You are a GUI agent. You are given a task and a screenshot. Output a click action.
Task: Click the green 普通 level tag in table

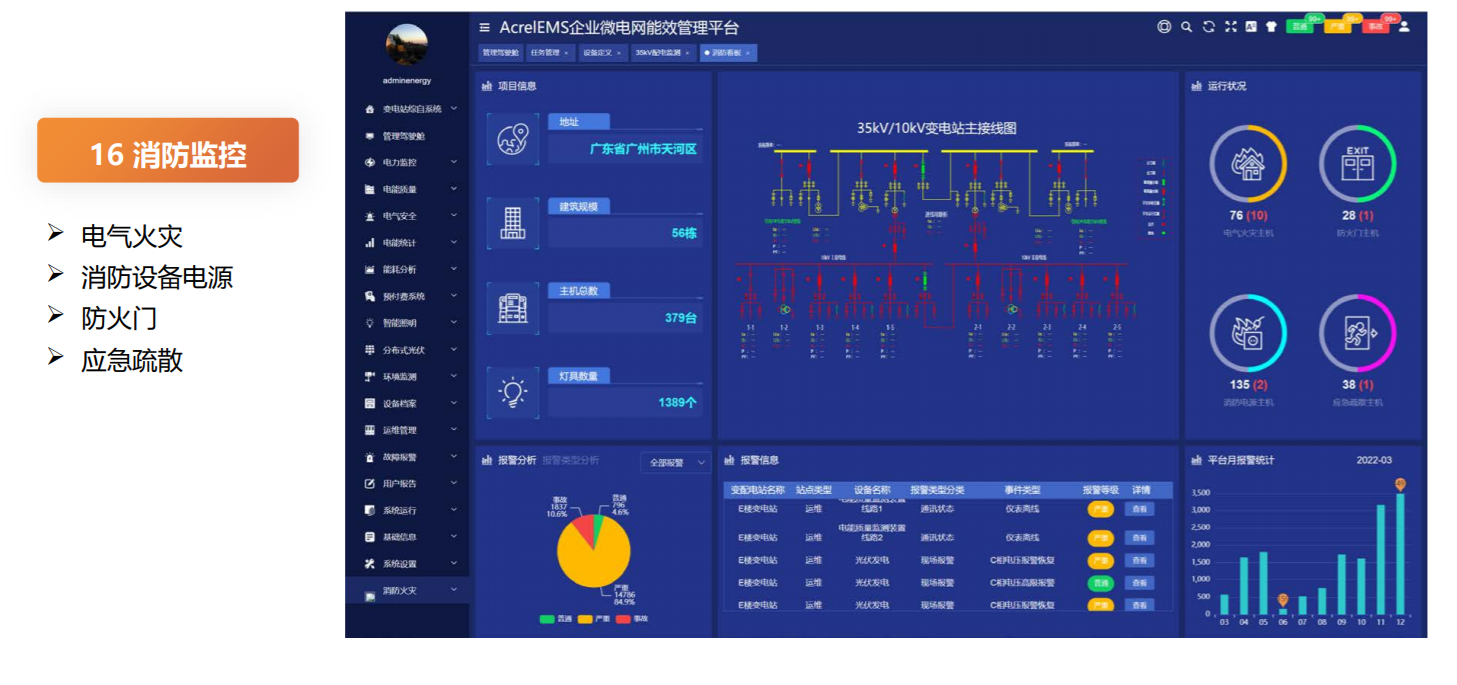(1100, 583)
